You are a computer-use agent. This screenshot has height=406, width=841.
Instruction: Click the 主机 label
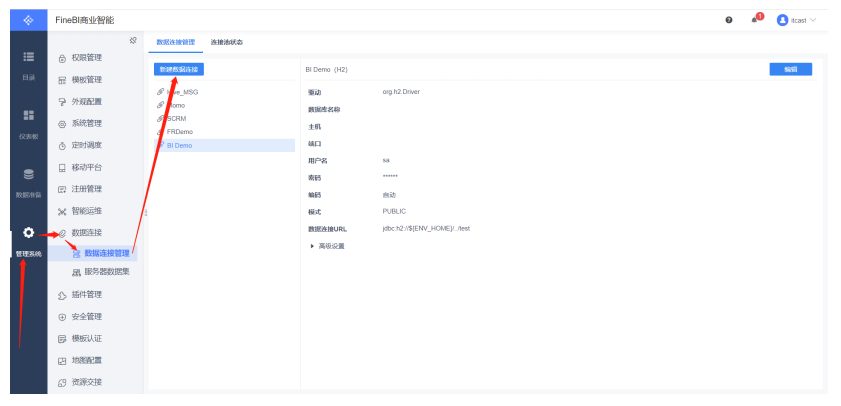pyautogui.click(x=314, y=127)
